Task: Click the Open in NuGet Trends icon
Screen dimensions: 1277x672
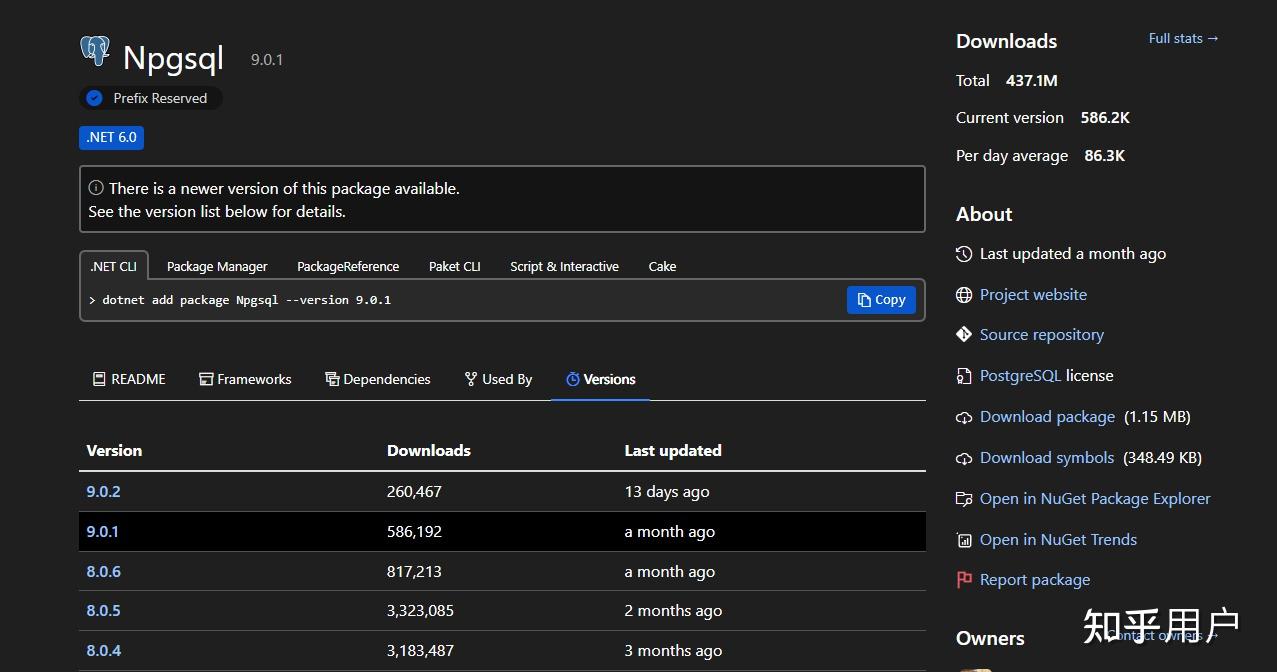Action: (964, 539)
